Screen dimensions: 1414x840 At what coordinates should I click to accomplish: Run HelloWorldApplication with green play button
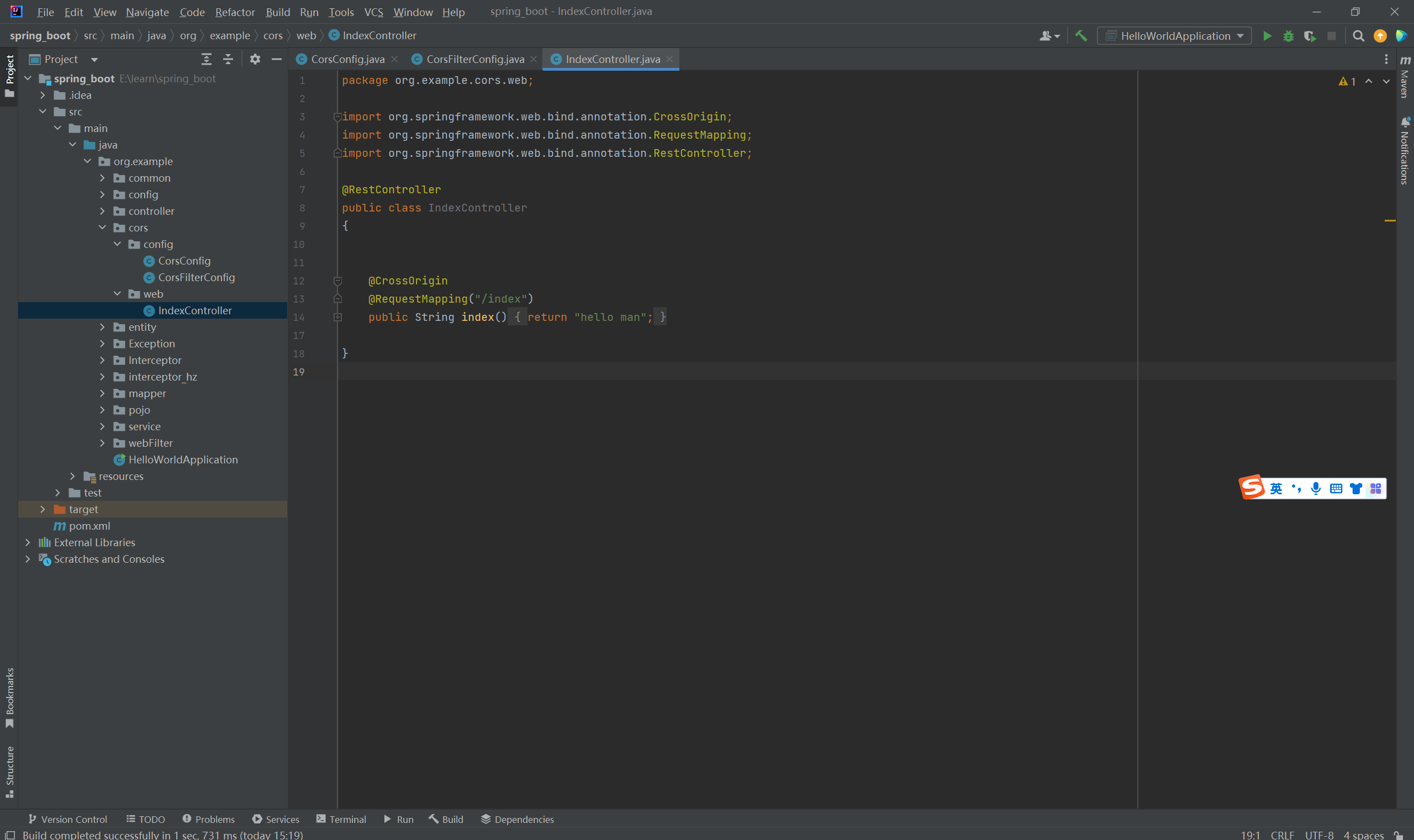pyautogui.click(x=1267, y=36)
